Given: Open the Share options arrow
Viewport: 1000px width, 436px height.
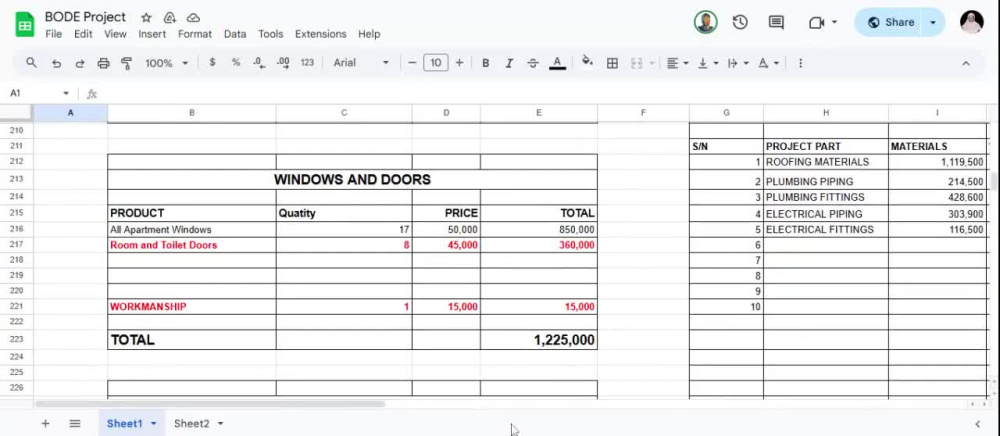Looking at the screenshot, I should point(933,22).
